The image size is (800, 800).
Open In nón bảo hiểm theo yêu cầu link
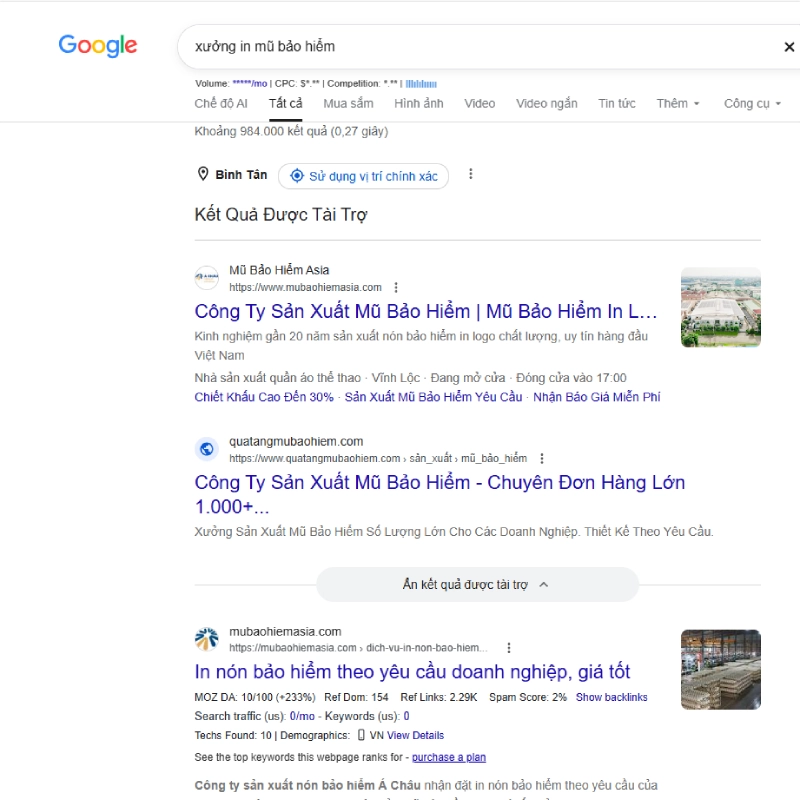tap(412, 672)
